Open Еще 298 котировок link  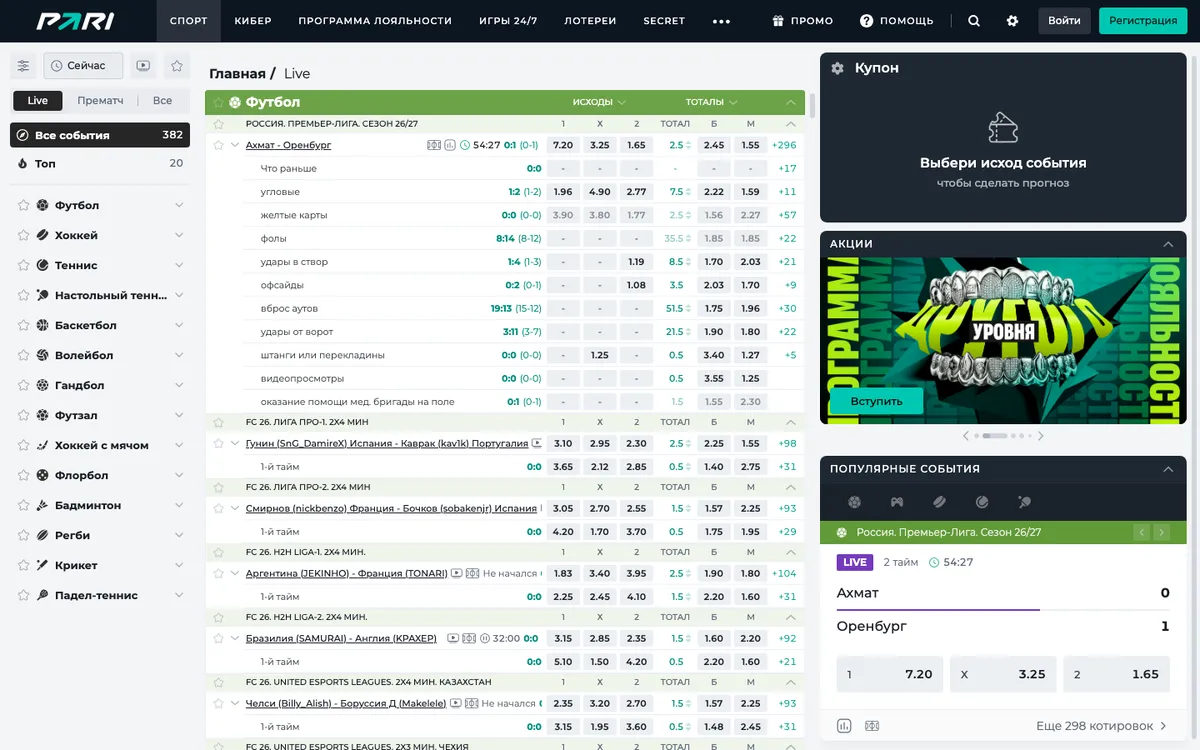click(x=1102, y=726)
